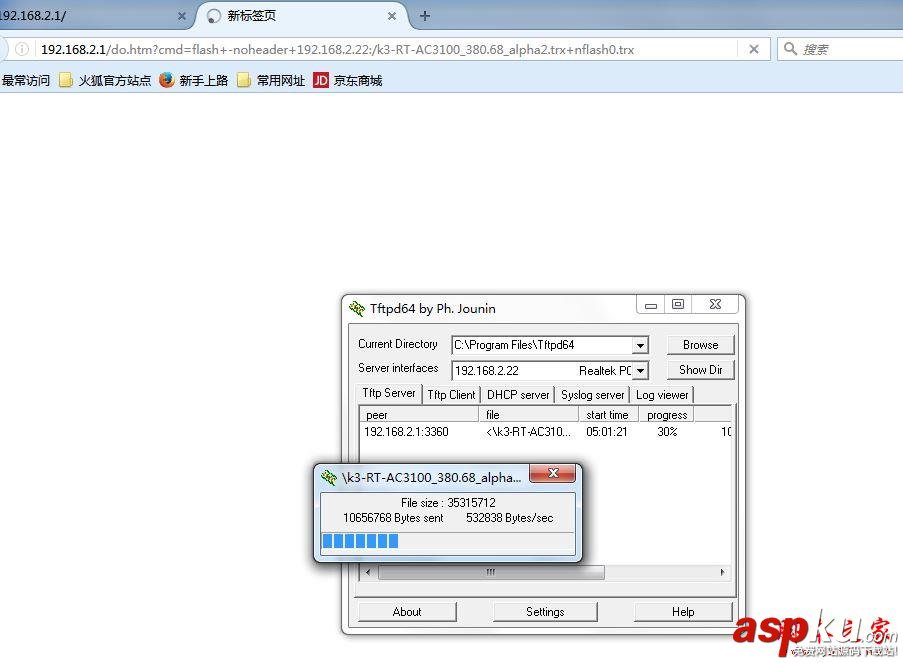
Task: Switch to the Log viewer tab
Action: [x=662, y=395]
